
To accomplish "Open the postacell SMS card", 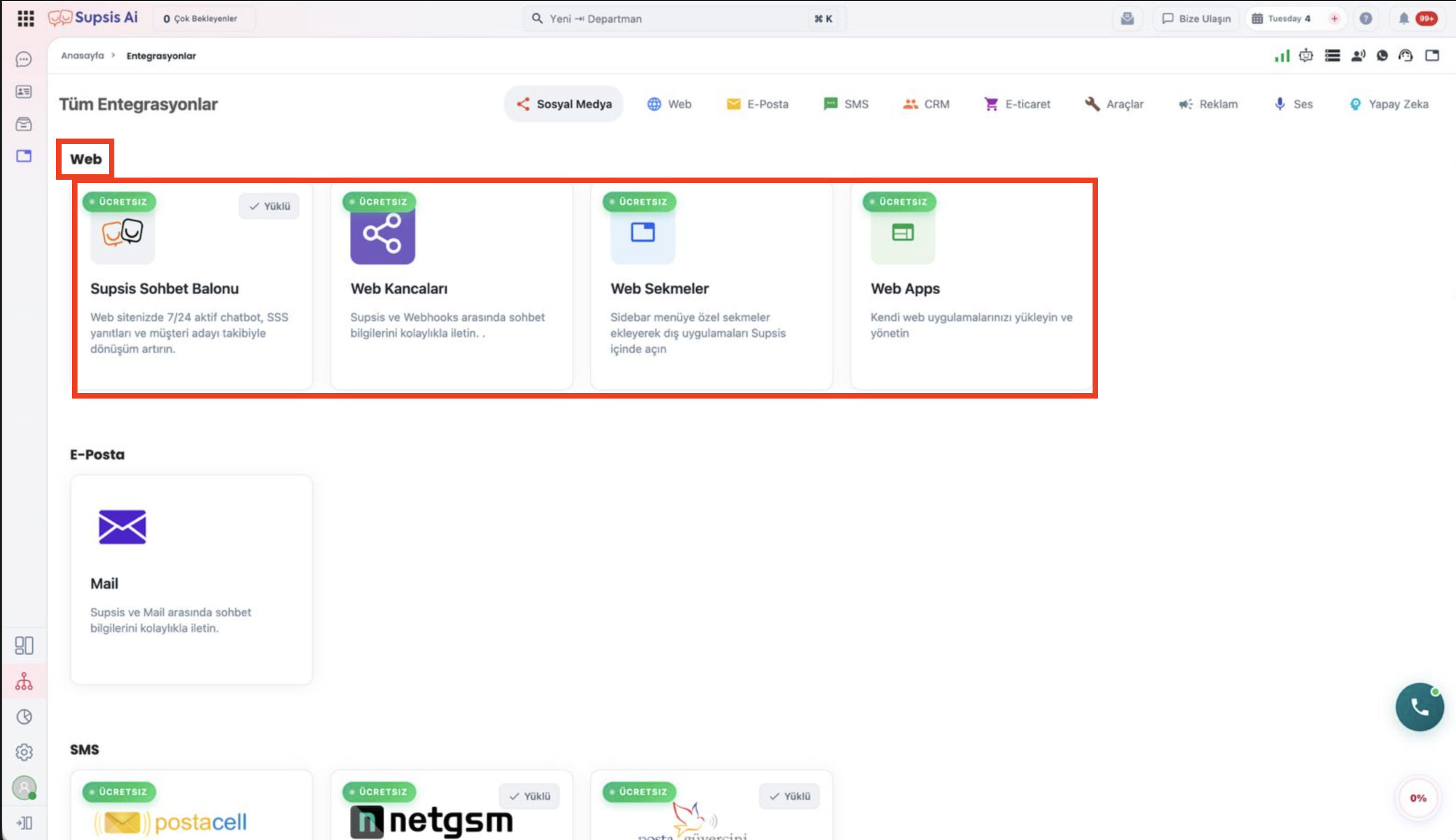I will coord(191,805).
